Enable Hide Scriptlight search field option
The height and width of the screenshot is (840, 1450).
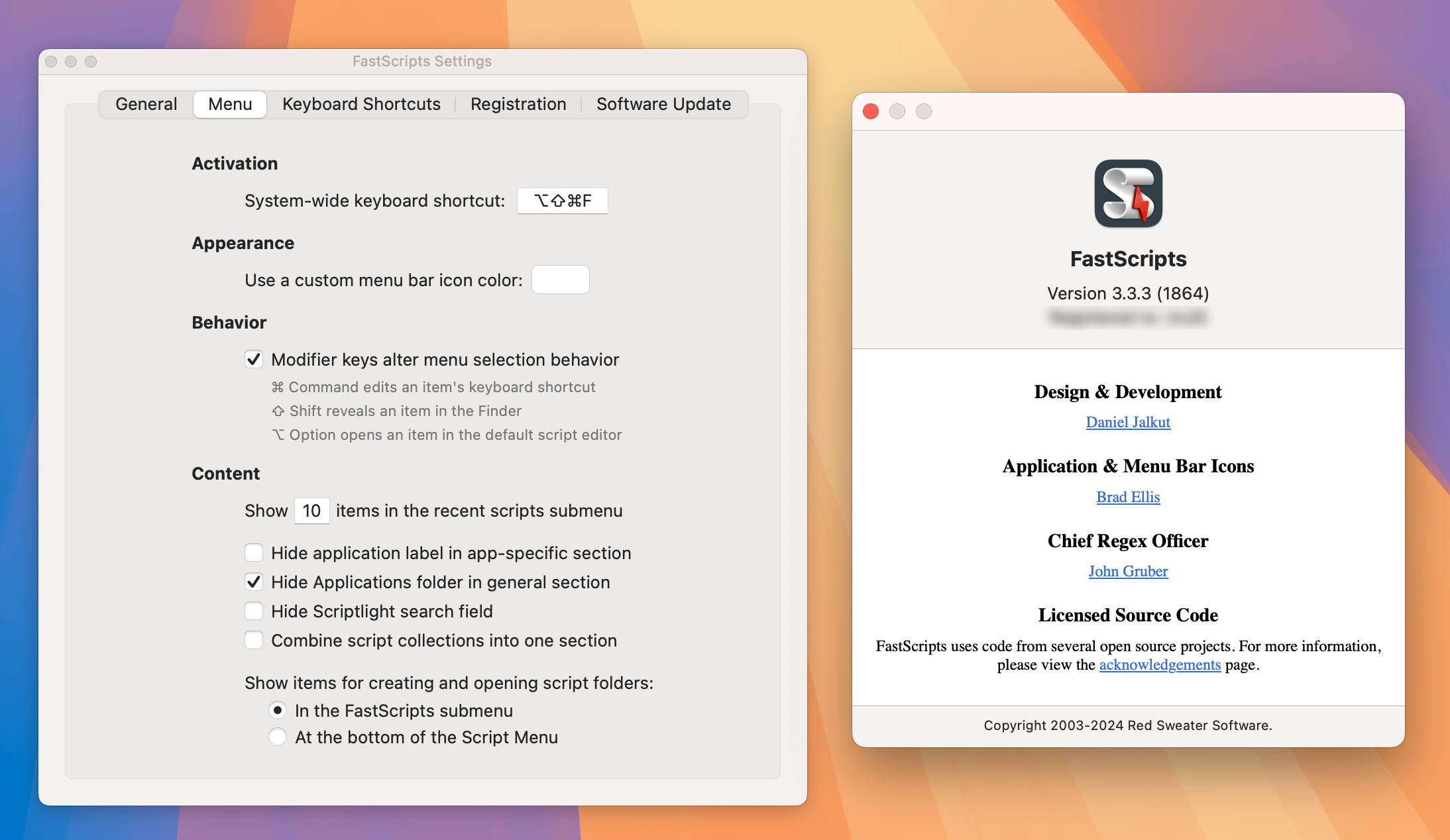click(x=254, y=611)
